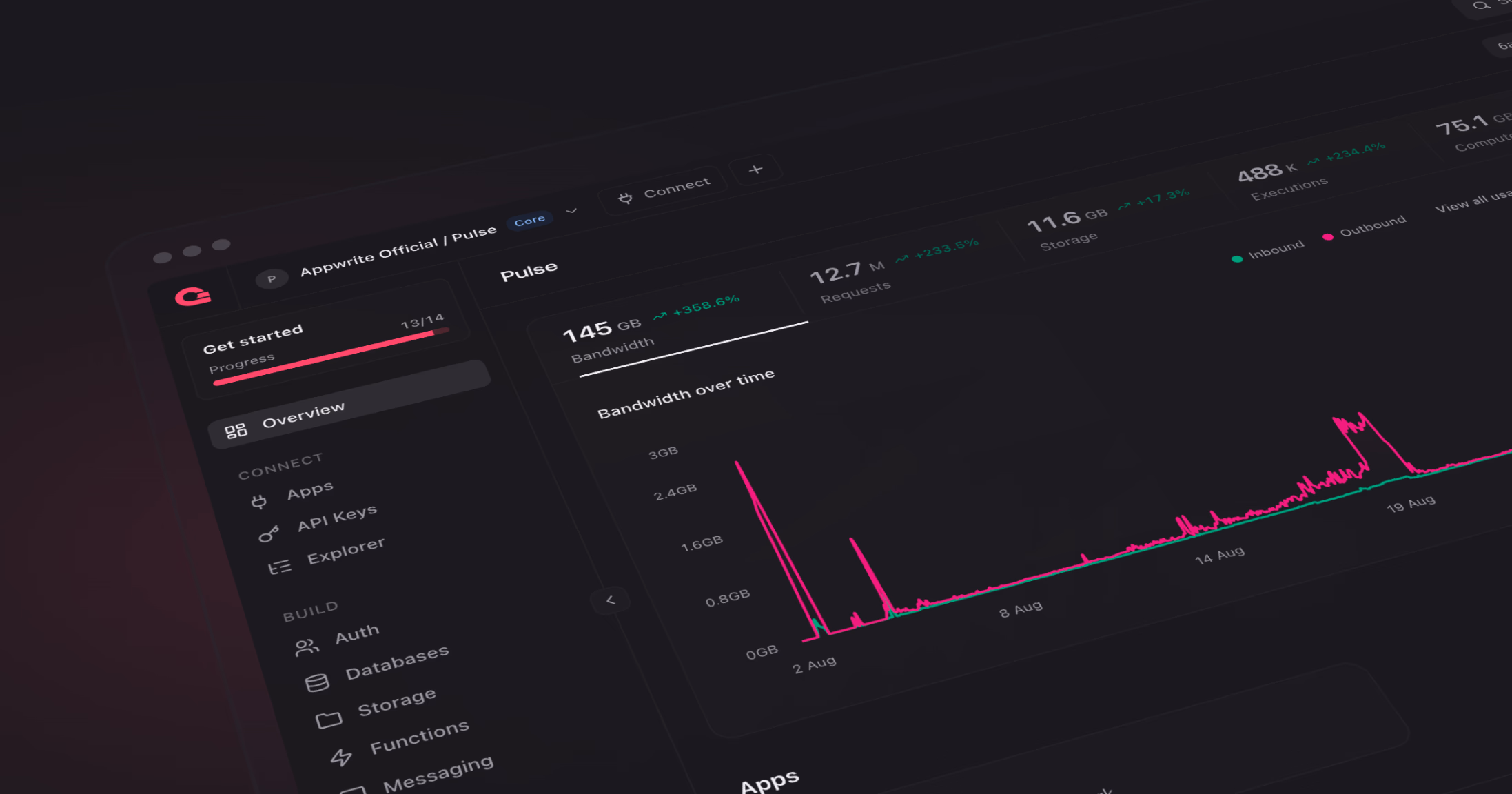Click the Connect button

click(x=664, y=189)
